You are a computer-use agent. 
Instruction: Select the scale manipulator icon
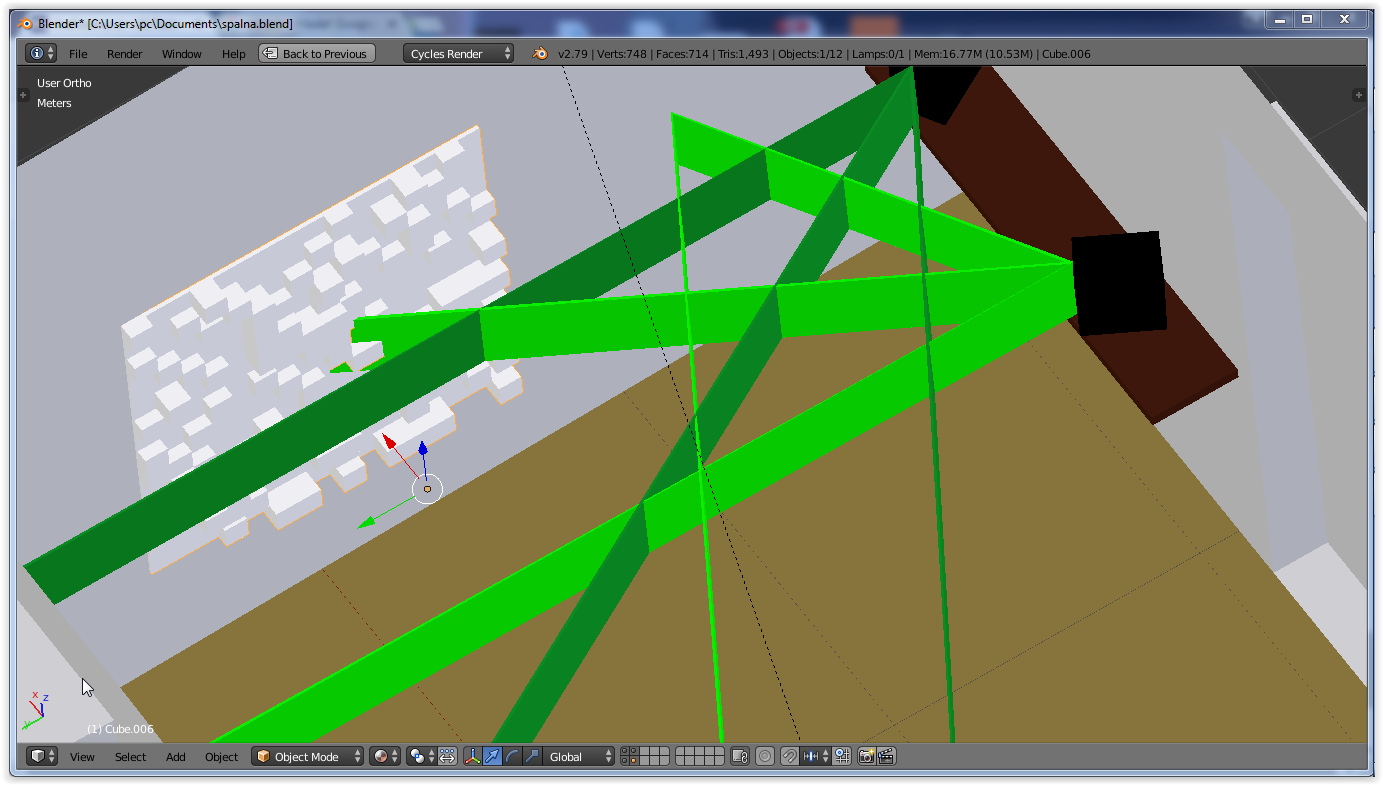532,757
